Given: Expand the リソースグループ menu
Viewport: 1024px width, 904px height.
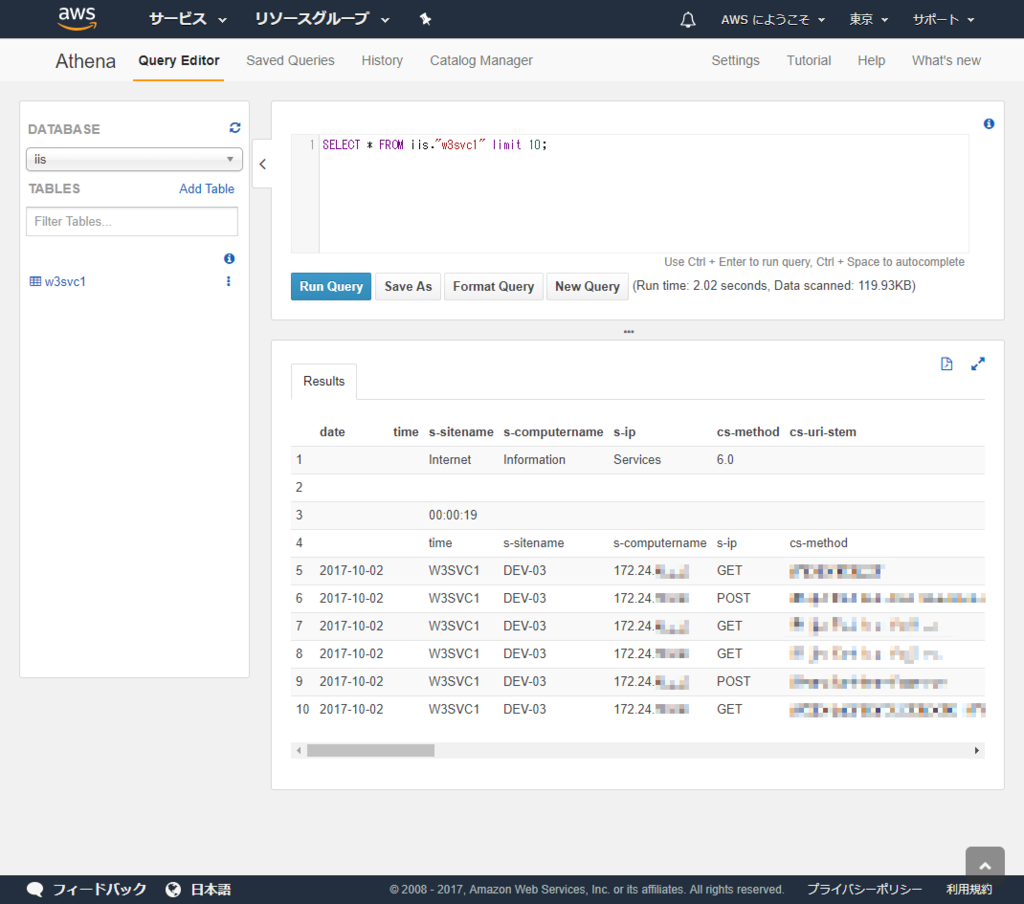Looking at the screenshot, I should (x=322, y=19).
